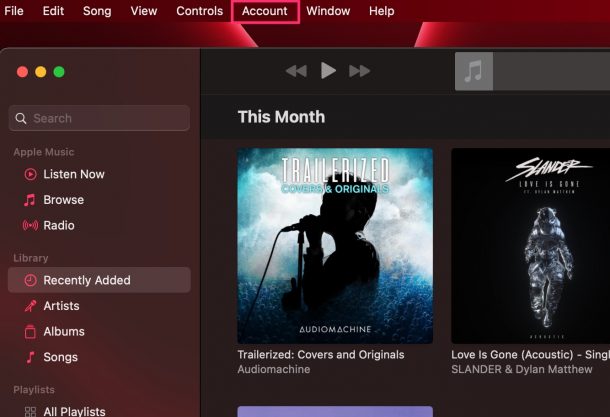Click the Search field in the sidebar
This screenshot has height=417, width=610.
click(x=99, y=118)
